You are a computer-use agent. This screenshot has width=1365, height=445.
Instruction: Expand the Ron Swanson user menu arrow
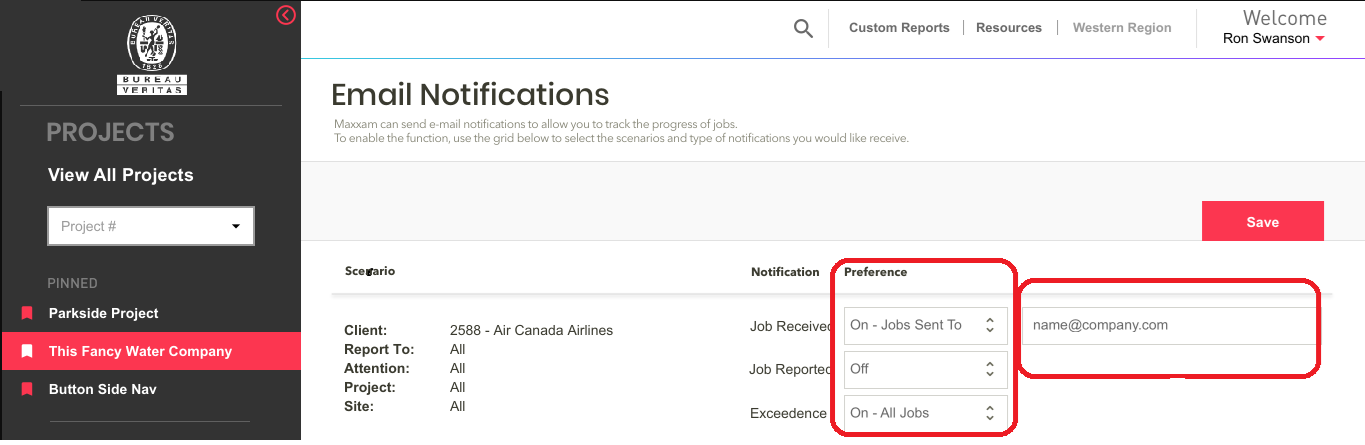point(1320,39)
